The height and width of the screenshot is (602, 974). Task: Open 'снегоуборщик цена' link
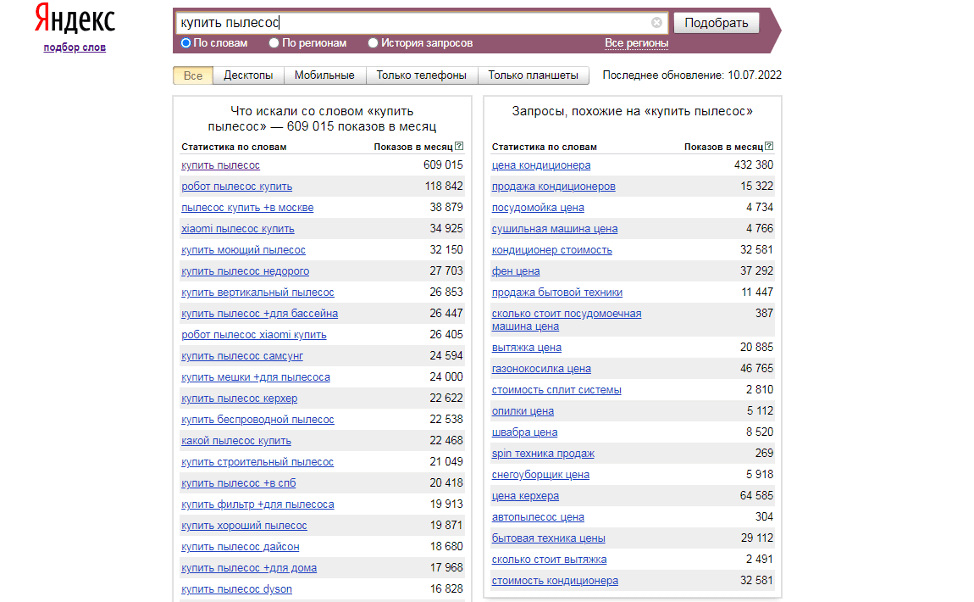pyautogui.click(x=540, y=474)
